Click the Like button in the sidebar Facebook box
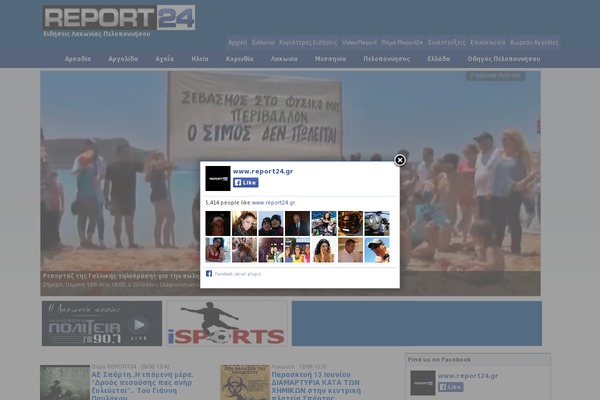 [451, 387]
